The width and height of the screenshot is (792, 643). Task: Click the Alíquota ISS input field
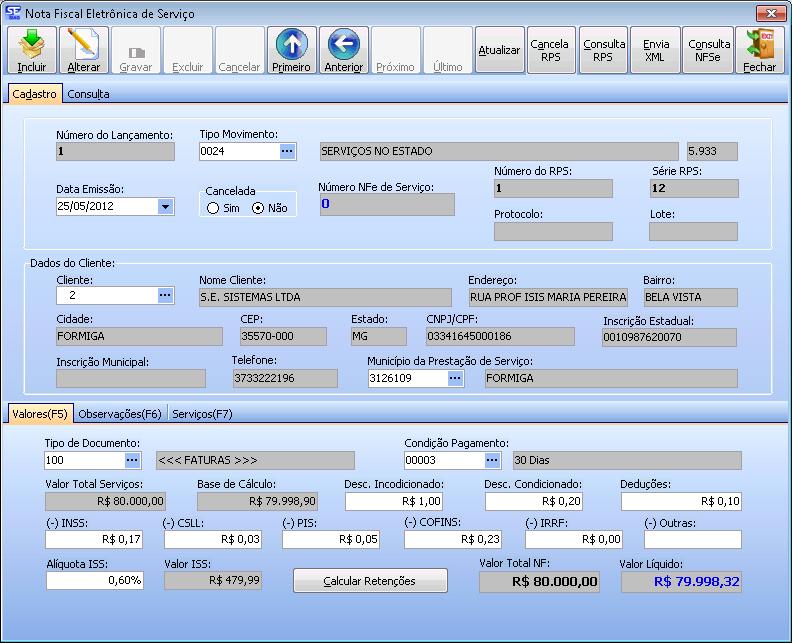pyautogui.click(x=95, y=580)
